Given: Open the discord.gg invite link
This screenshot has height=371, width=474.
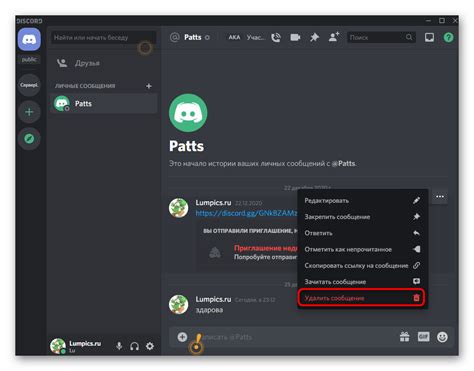Looking at the screenshot, I should tap(246, 213).
